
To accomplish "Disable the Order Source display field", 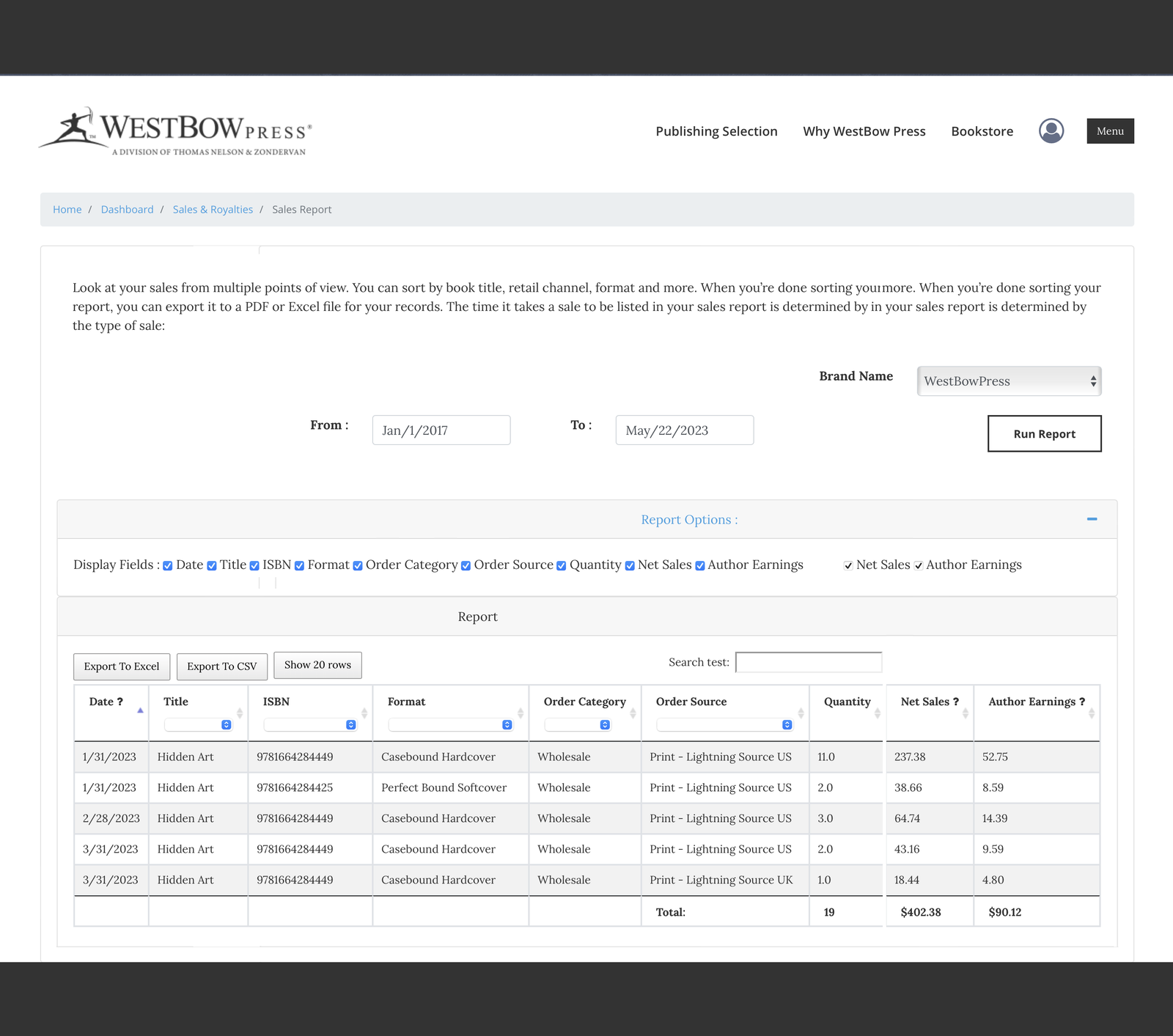I will pyautogui.click(x=466, y=565).
